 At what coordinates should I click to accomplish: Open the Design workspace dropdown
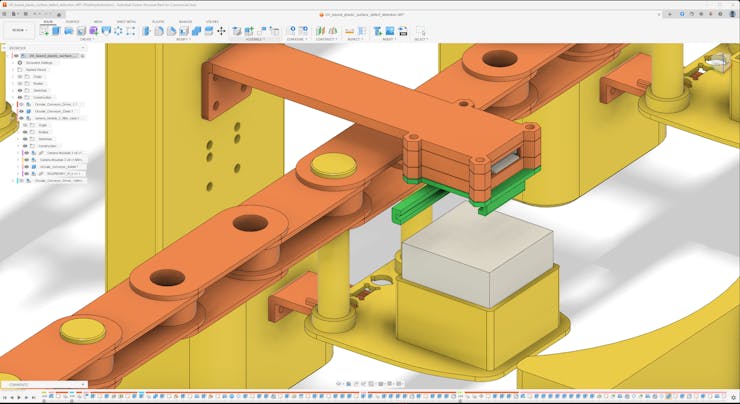pyautogui.click(x=17, y=30)
